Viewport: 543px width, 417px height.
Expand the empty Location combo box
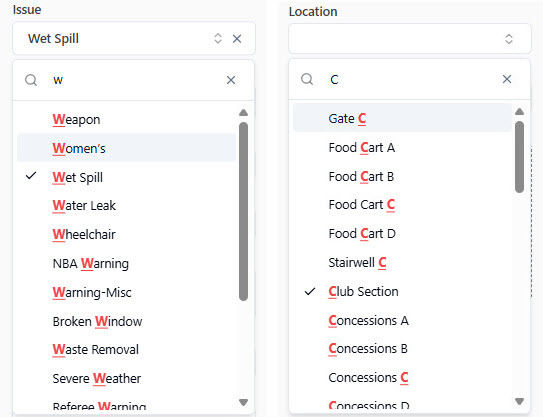pos(410,39)
